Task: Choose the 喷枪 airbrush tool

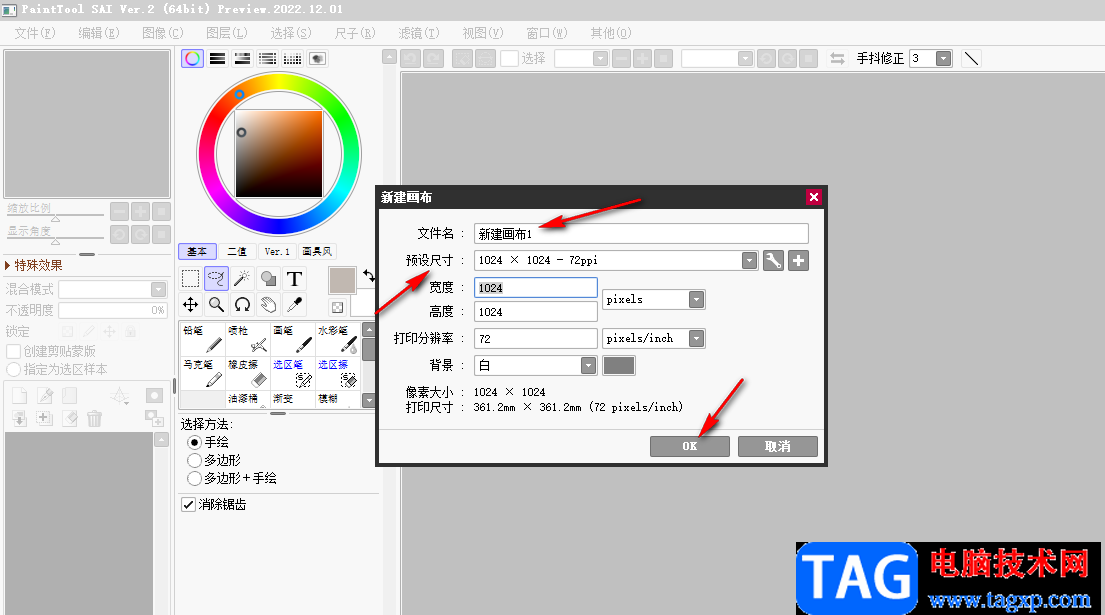Action: click(x=247, y=339)
